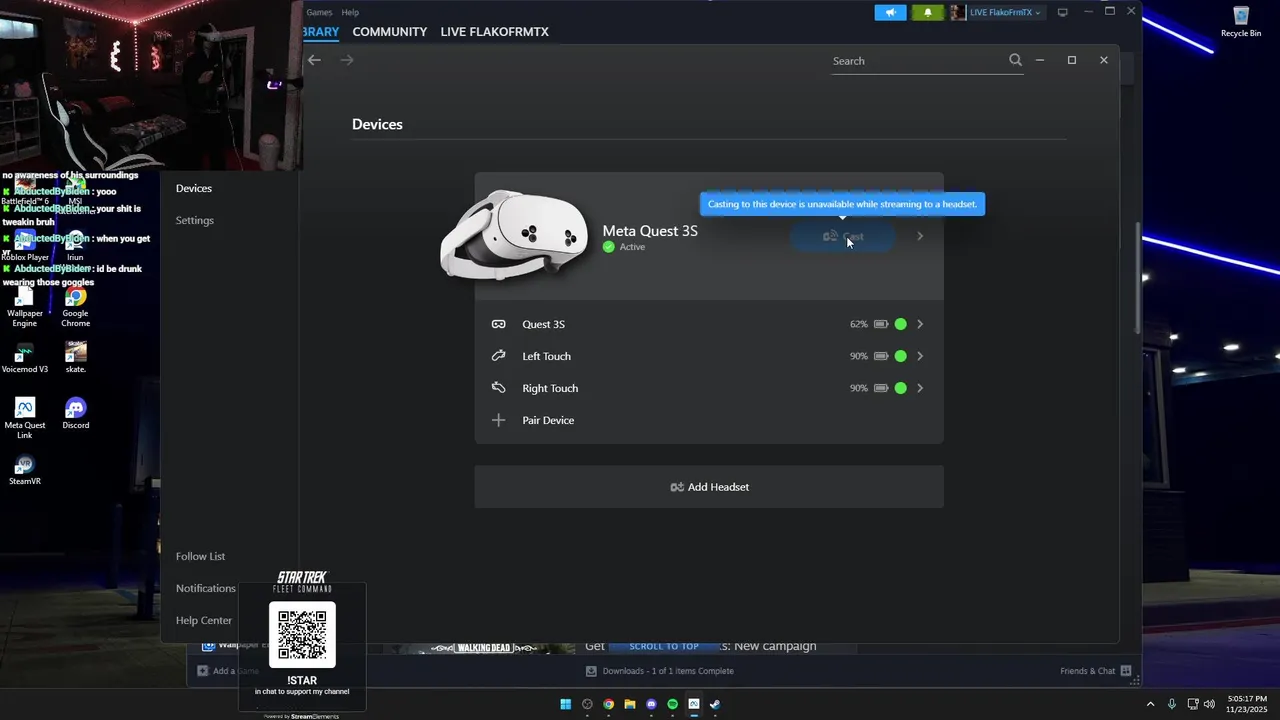The height and width of the screenshot is (720, 1280).
Task: Click the Right Touch battery icon
Action: click(881, 388)
